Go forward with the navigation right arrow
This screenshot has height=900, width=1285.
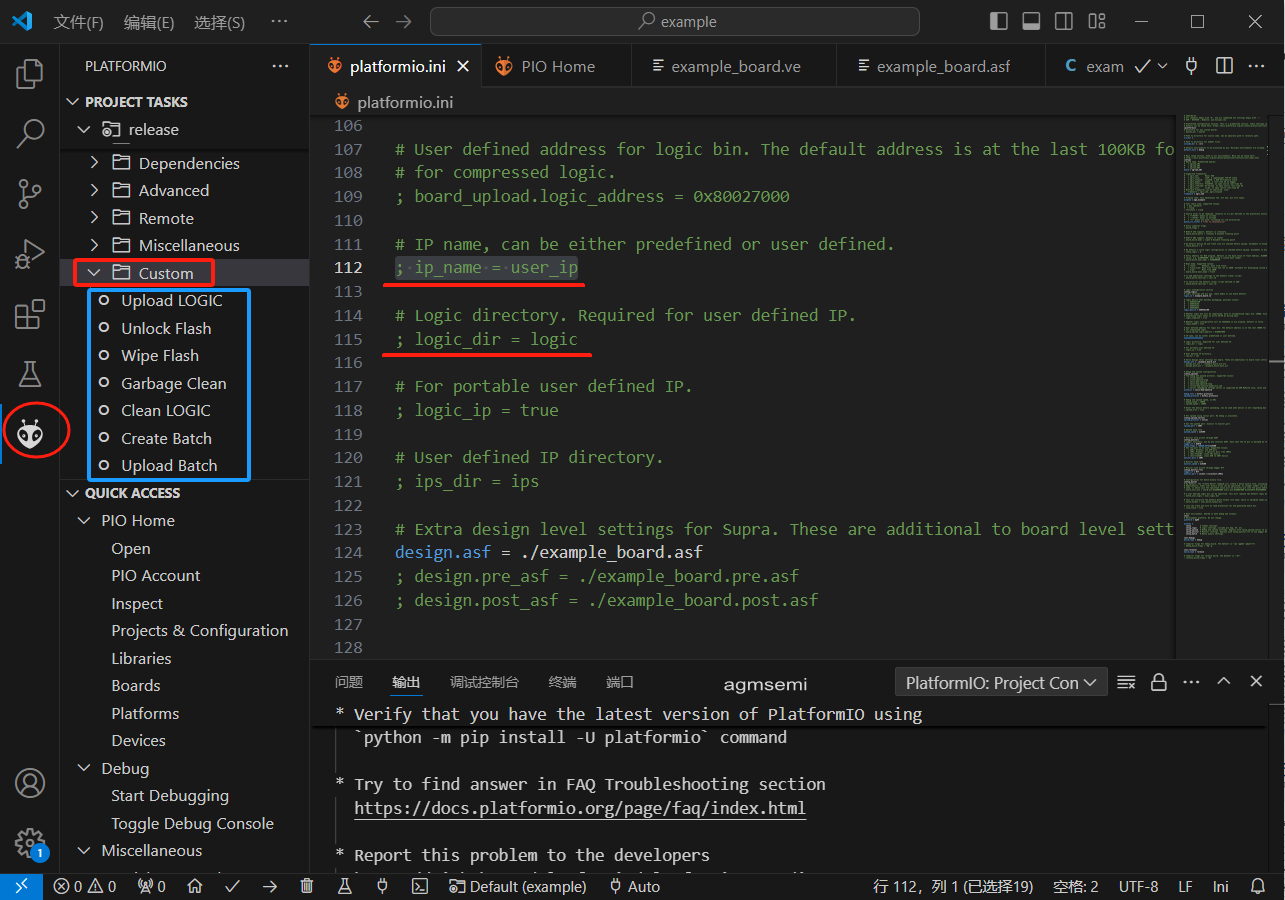coord(403,21)
